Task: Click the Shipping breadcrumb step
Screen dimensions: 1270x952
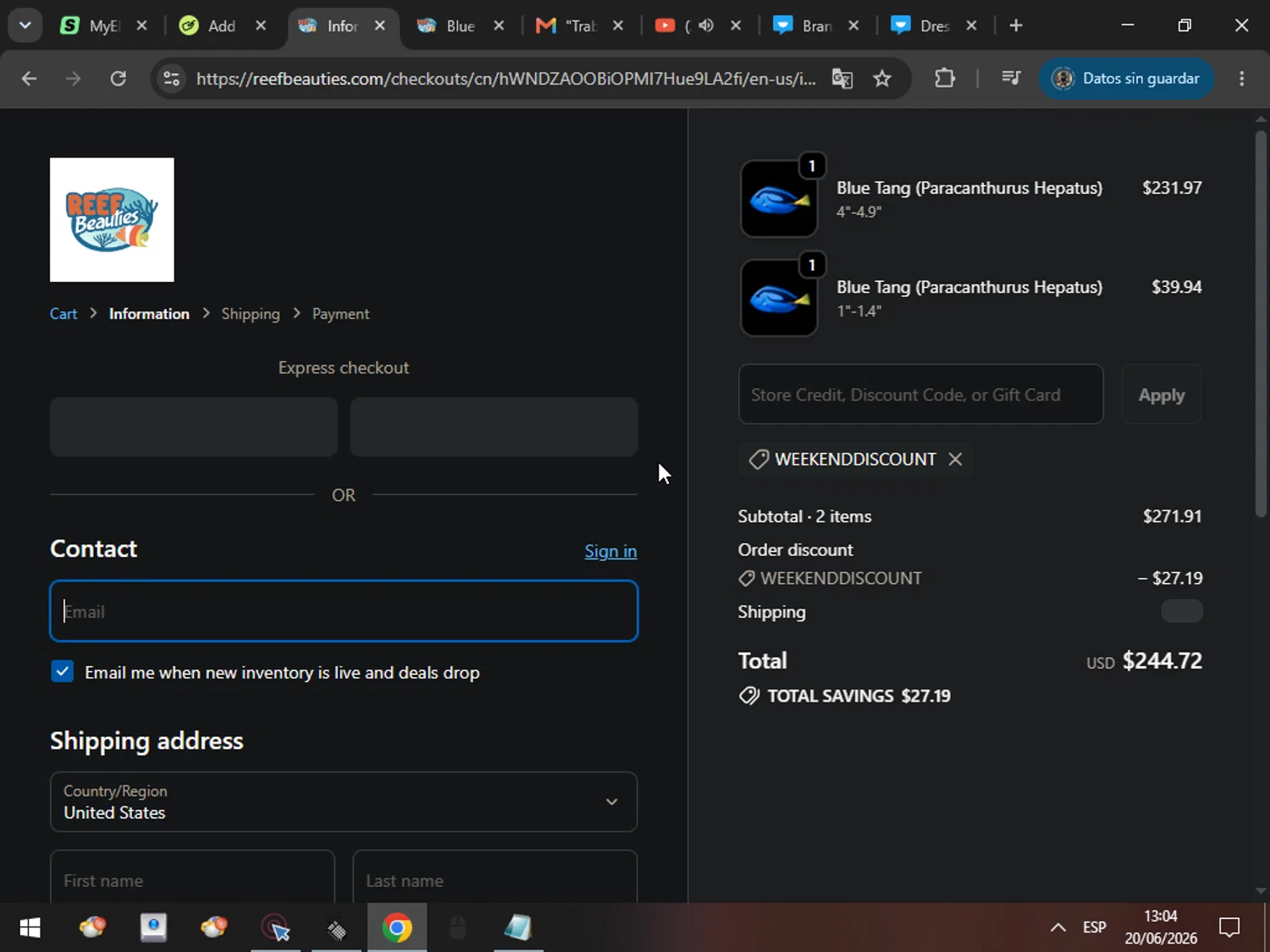Action: coord(251,314)
